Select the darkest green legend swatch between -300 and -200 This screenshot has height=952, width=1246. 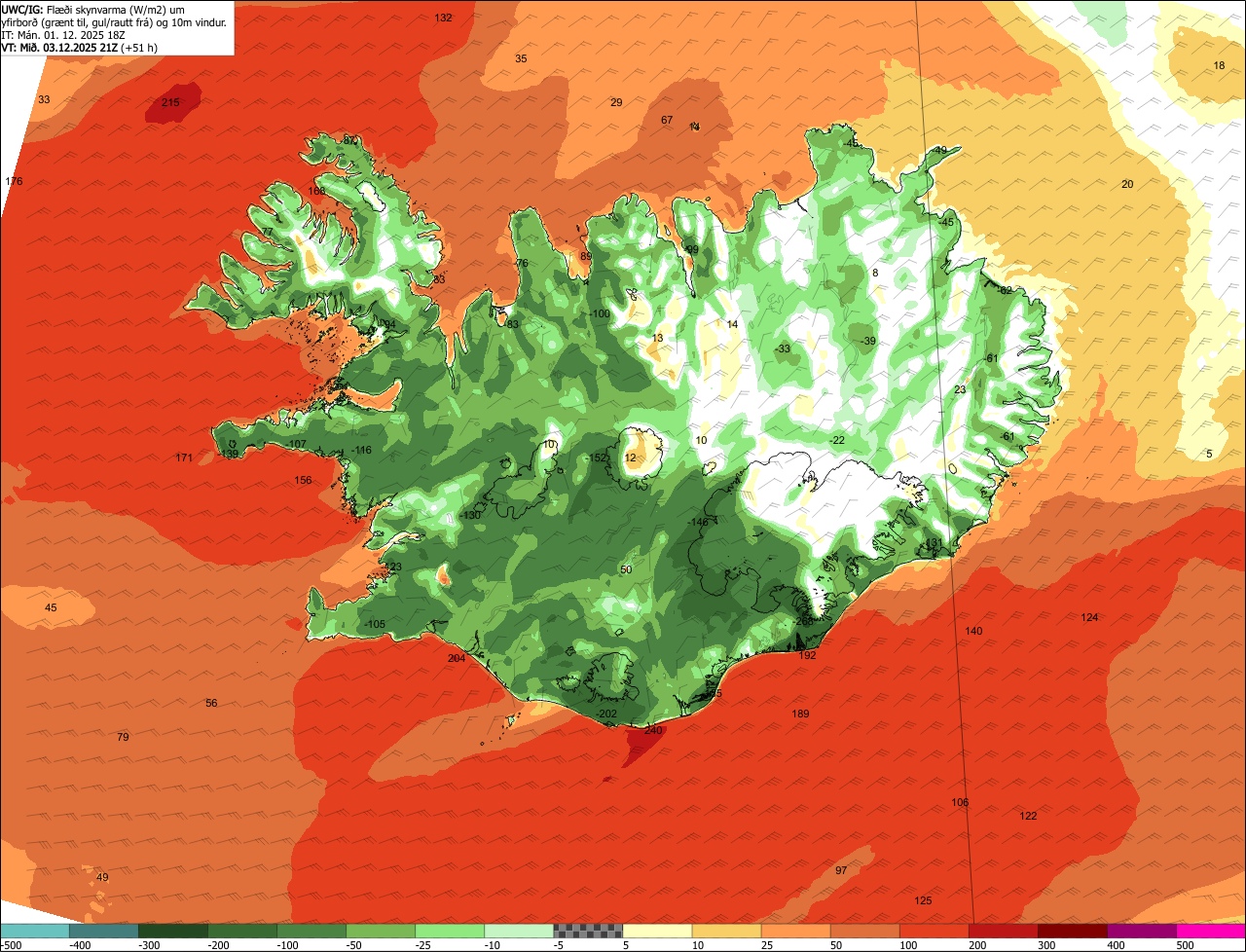173,931
